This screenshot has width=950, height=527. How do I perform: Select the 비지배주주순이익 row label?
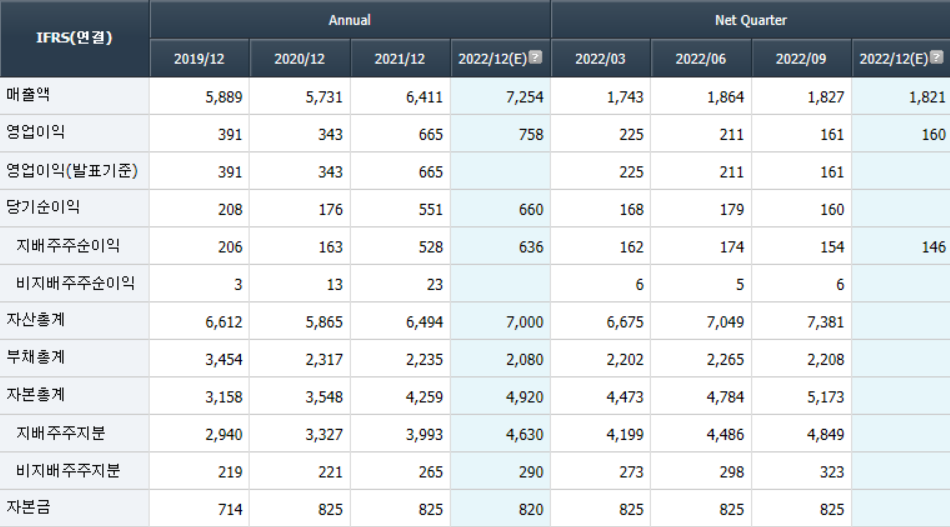pyautogui.click(x=75, y=283)
